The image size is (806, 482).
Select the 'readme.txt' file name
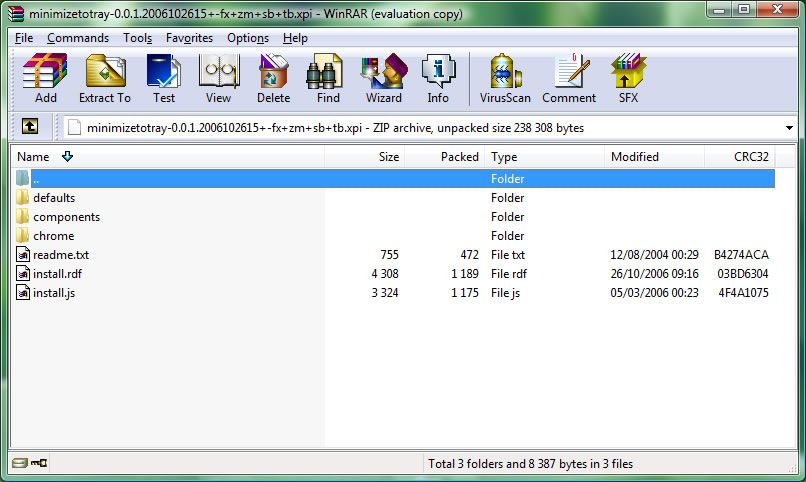pyautogui.click(x=61, y=255)
